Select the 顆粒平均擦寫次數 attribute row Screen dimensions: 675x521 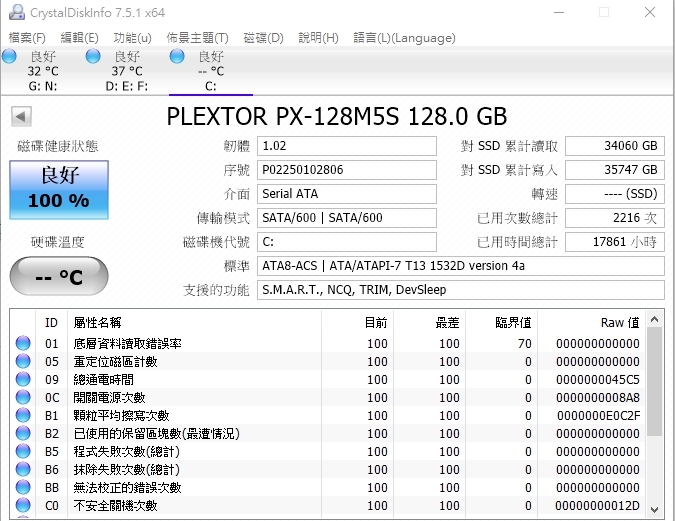coord(328,416)
